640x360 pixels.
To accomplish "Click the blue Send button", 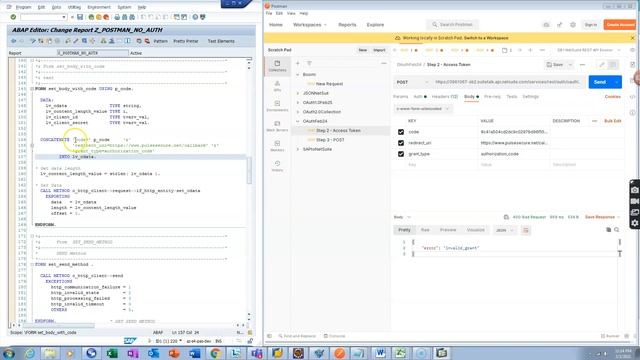I will (600, 82).
